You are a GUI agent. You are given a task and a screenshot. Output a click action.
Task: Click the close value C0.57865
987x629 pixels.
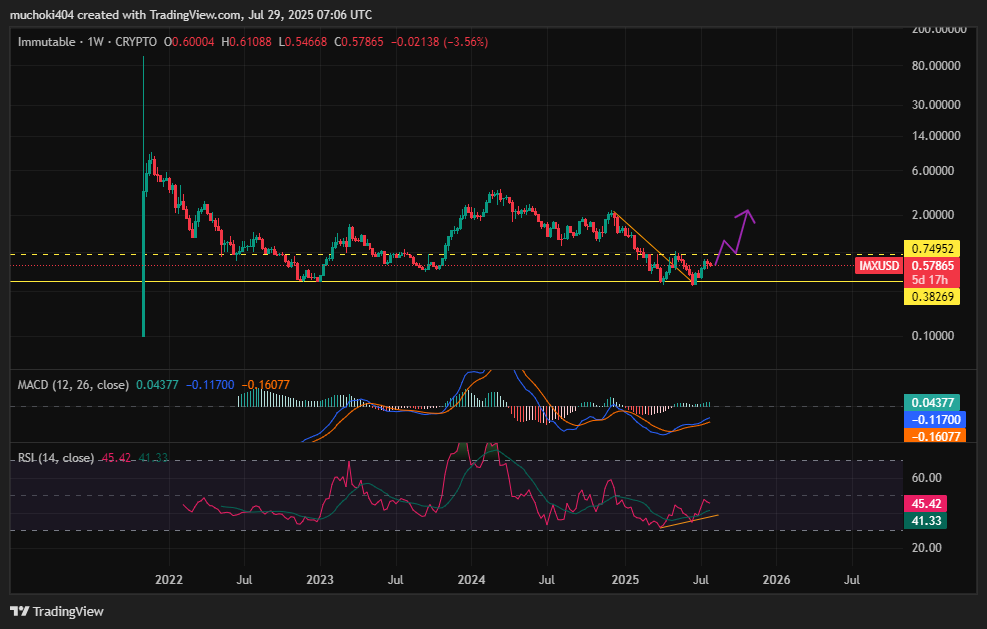(358, 42)
